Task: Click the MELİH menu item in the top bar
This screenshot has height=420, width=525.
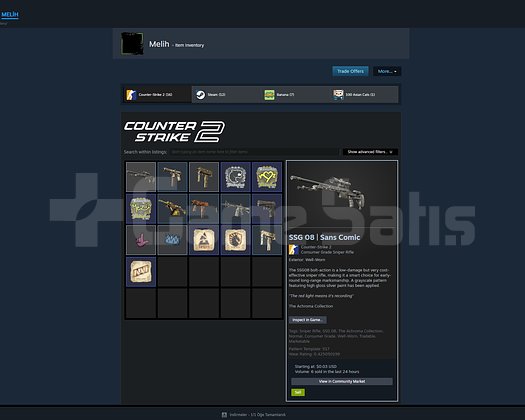Action: coord(10,14)
